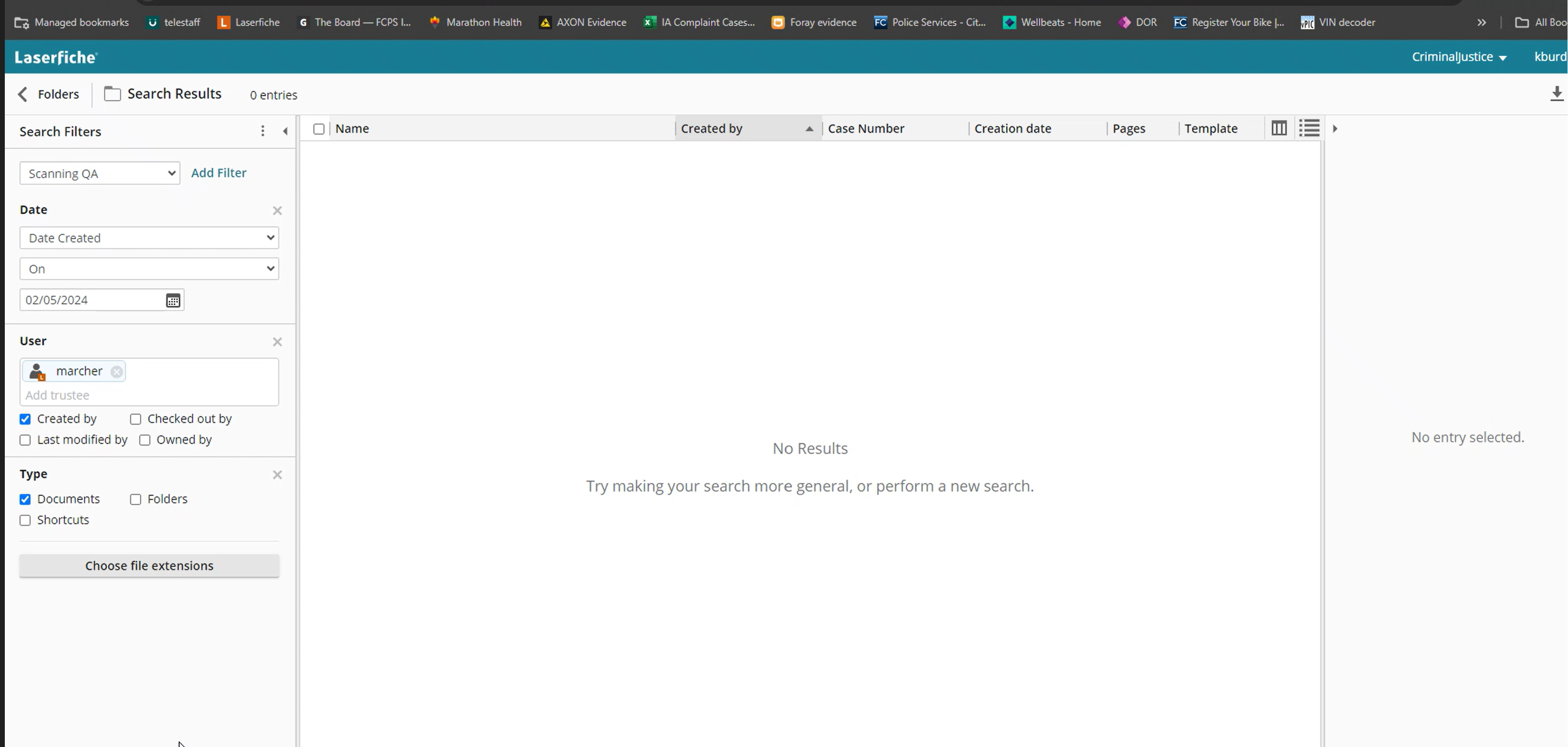Remove marcher trustee chip
Viewport: 1568px width, 747px height.
coord(116,372)
